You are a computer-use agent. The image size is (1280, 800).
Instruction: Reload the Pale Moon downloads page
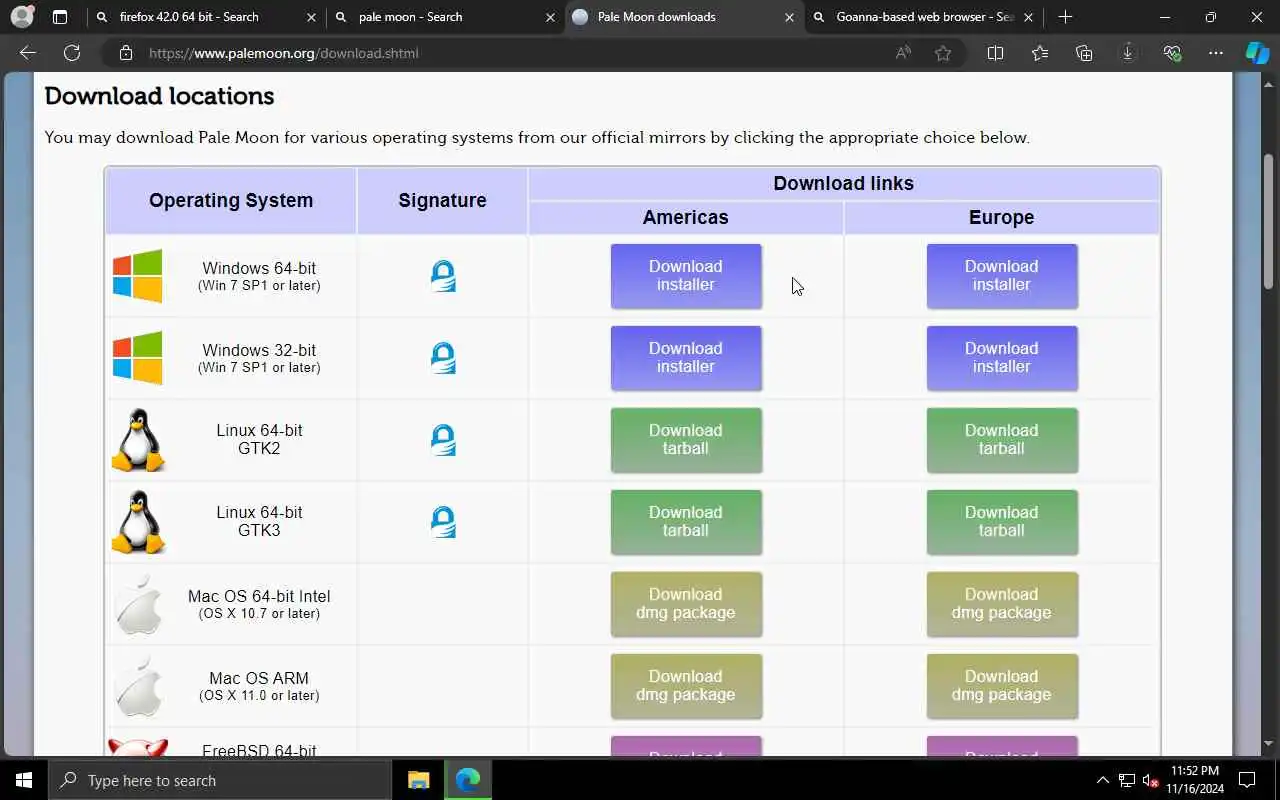coord(72,53)
